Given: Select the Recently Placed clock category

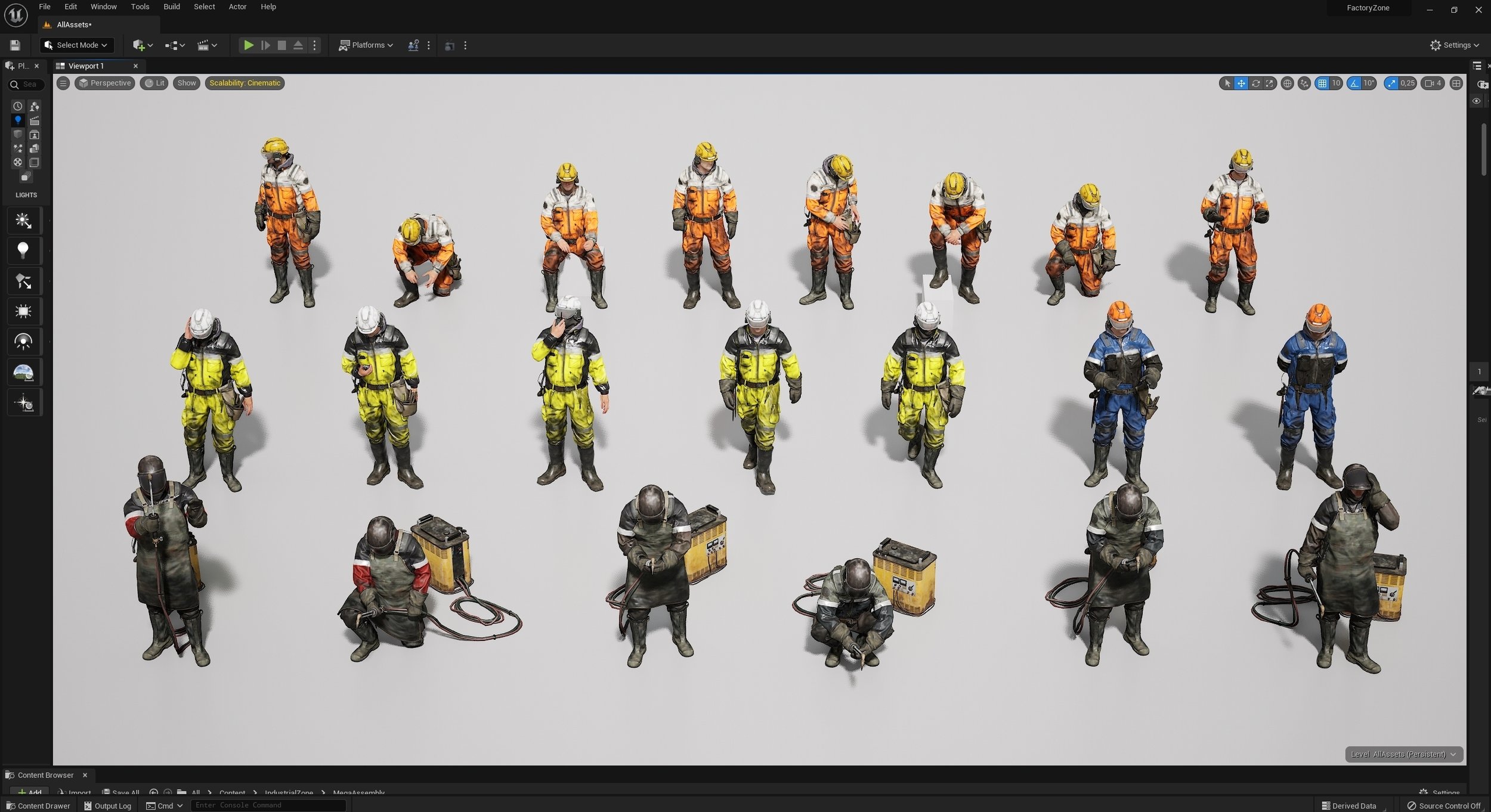Looking at the screenshot, I should point(18,106).
